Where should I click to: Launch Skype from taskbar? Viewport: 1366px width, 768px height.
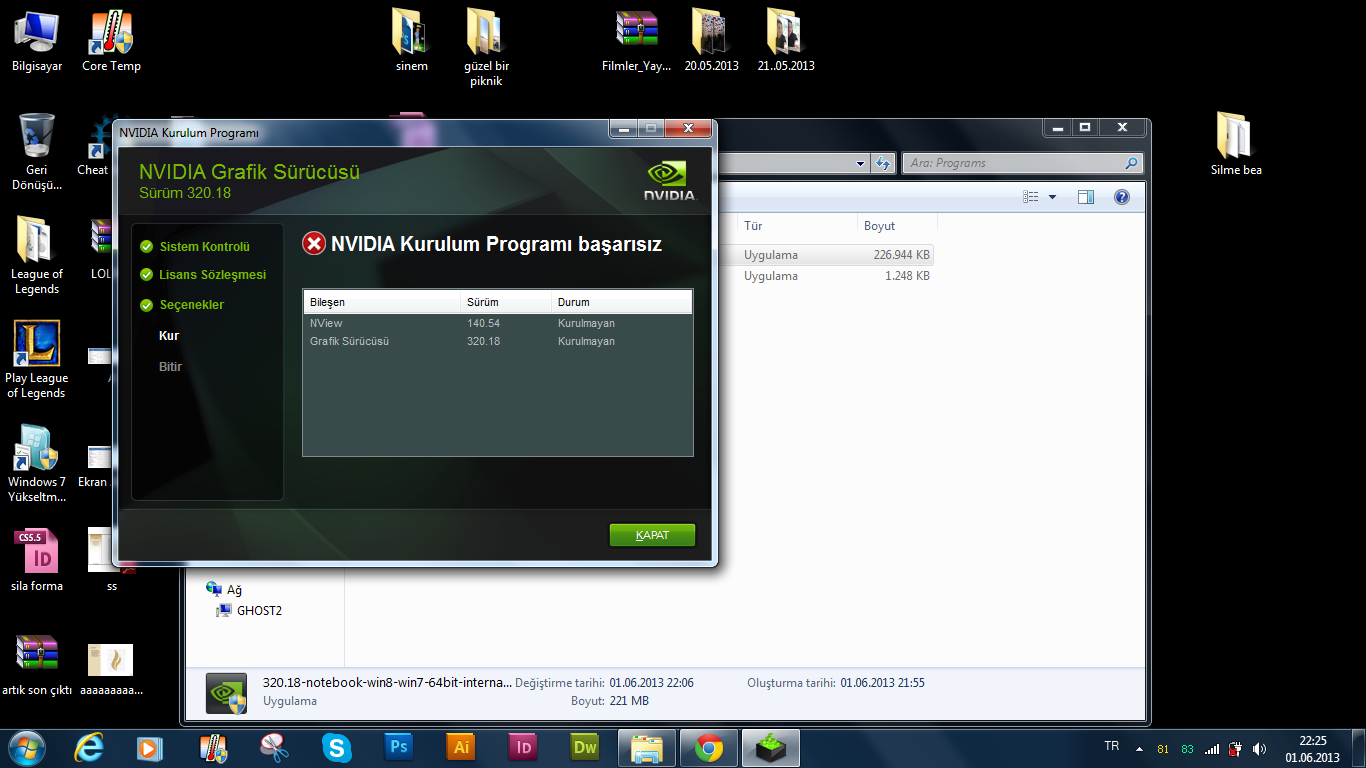coord(336,747)
